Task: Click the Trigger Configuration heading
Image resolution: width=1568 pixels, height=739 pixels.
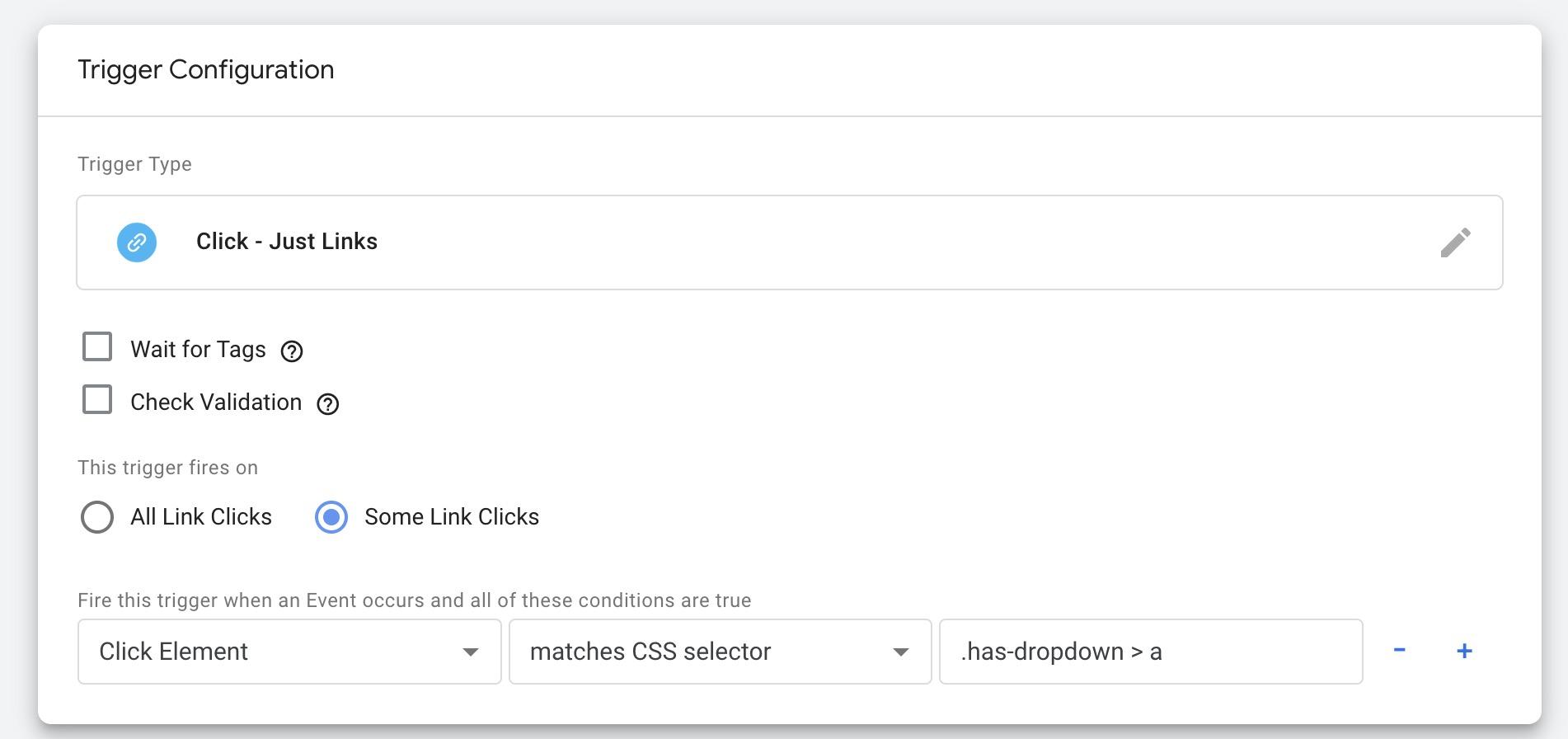Action: coord(206,70)
